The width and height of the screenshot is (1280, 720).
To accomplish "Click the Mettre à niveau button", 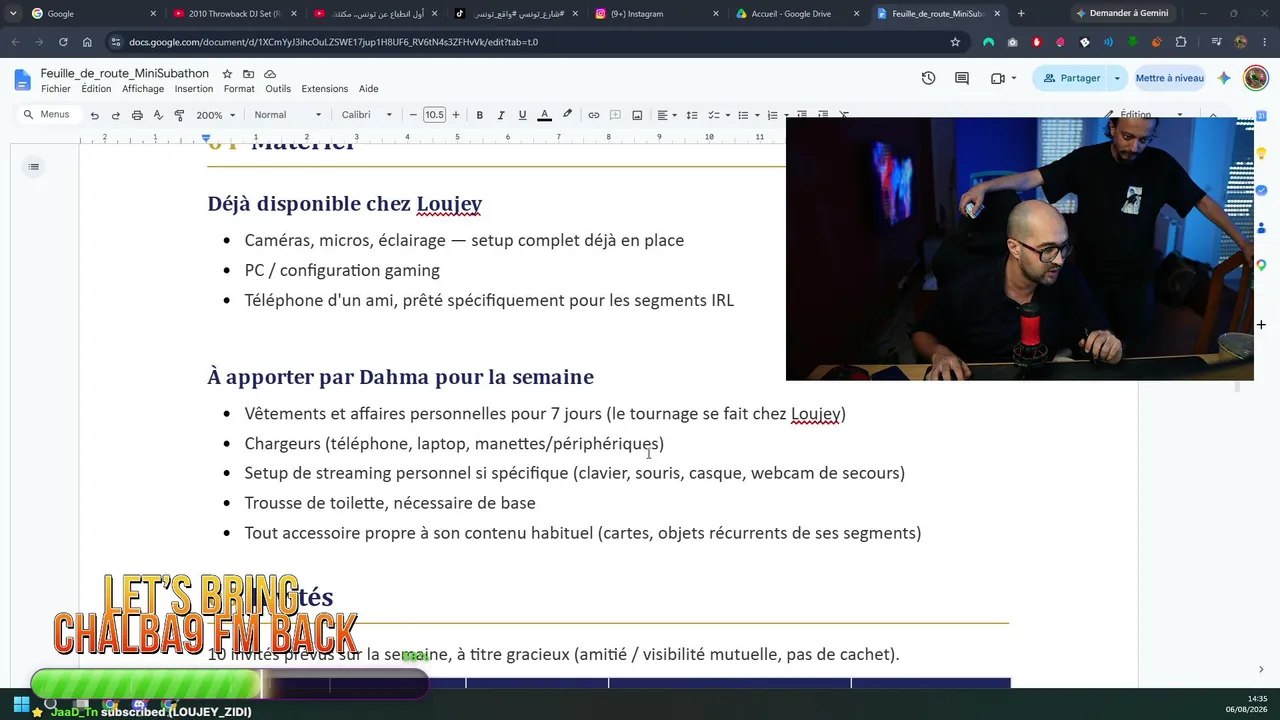I will [x=1169, y=78].
